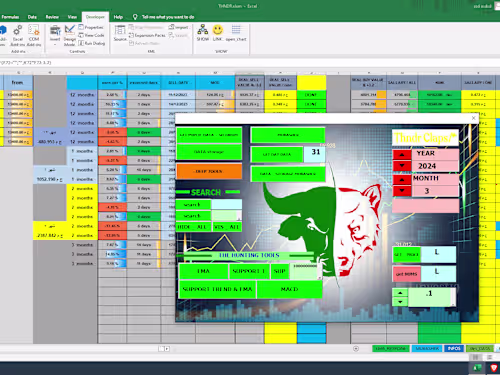
Task: Switch to the Formulas ribbon tab
Action: [10, 17]
